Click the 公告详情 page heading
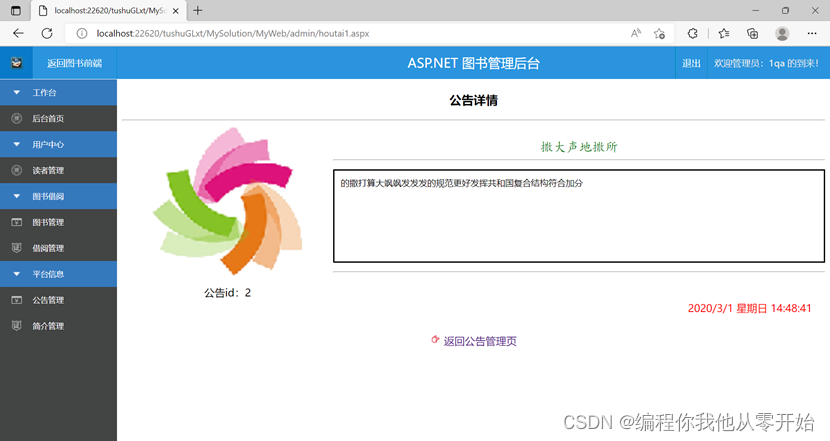830x441 pixels. 473,100
